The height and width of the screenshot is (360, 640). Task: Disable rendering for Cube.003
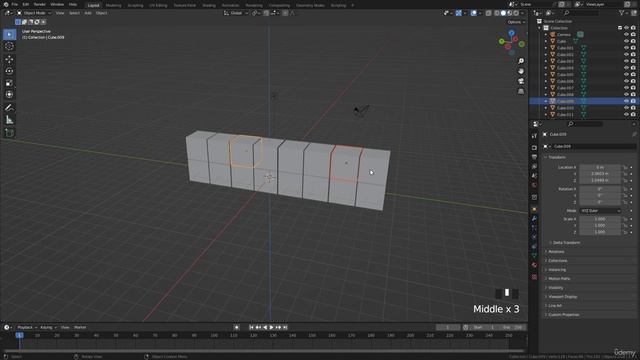pyautogui.click(x=633, y=61)
